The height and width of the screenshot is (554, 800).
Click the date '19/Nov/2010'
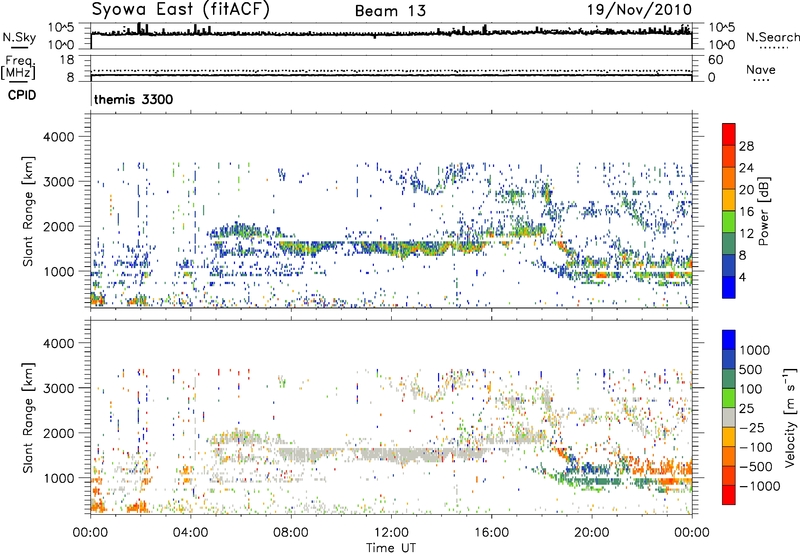639,9
